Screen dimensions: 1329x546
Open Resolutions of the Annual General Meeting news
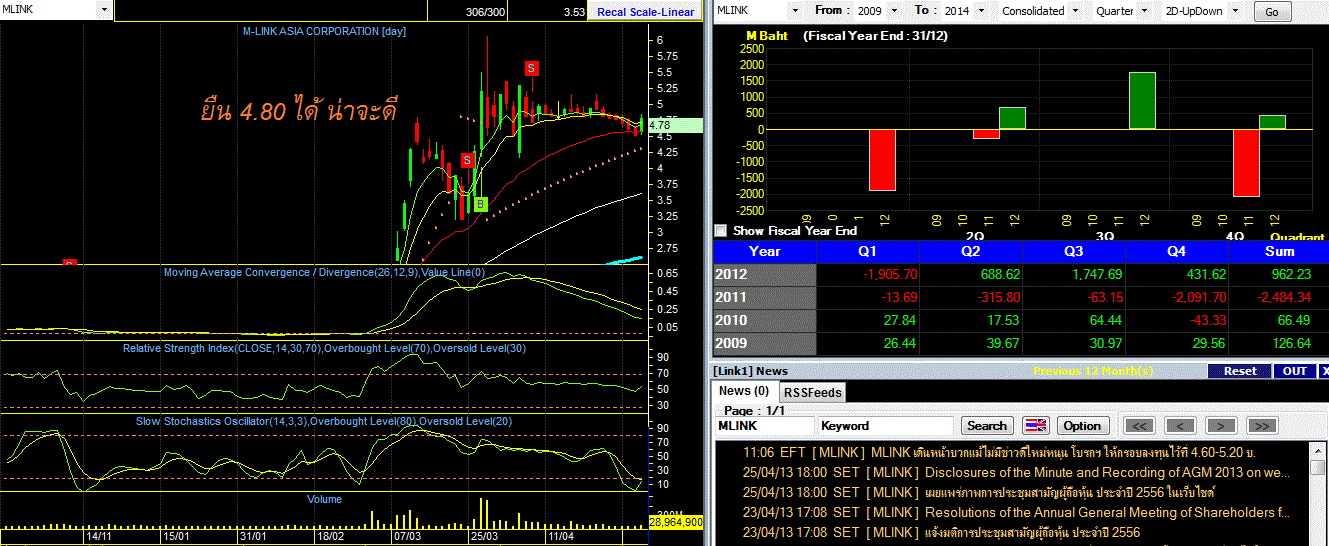tap(1018, 512)
